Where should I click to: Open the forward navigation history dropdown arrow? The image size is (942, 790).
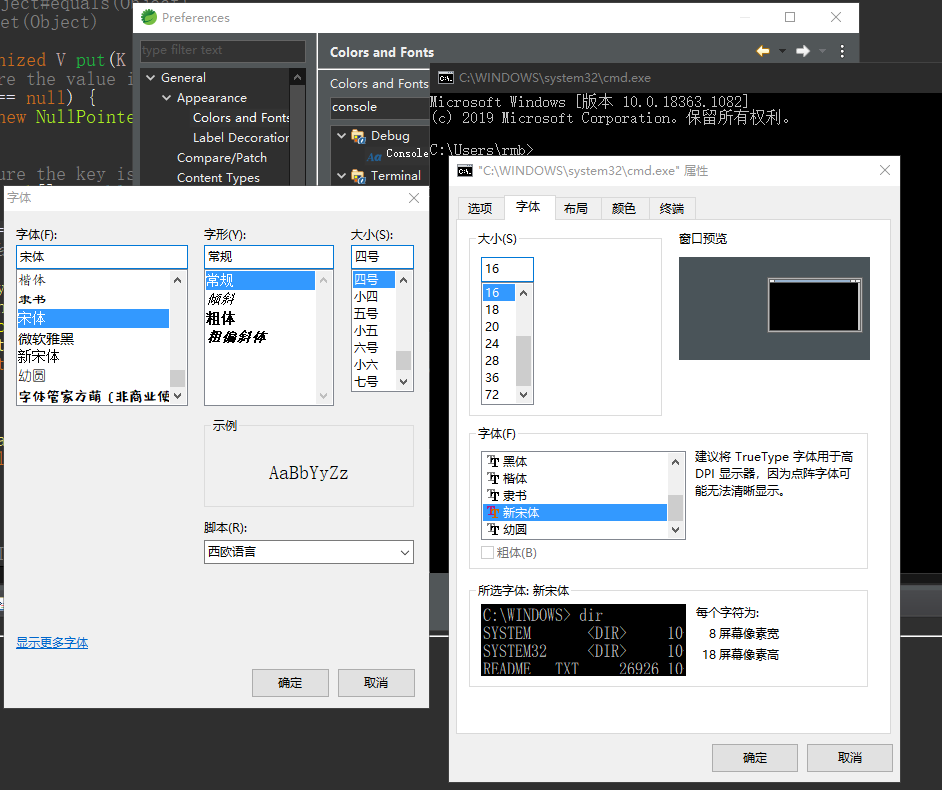click(x=822, y=51)
